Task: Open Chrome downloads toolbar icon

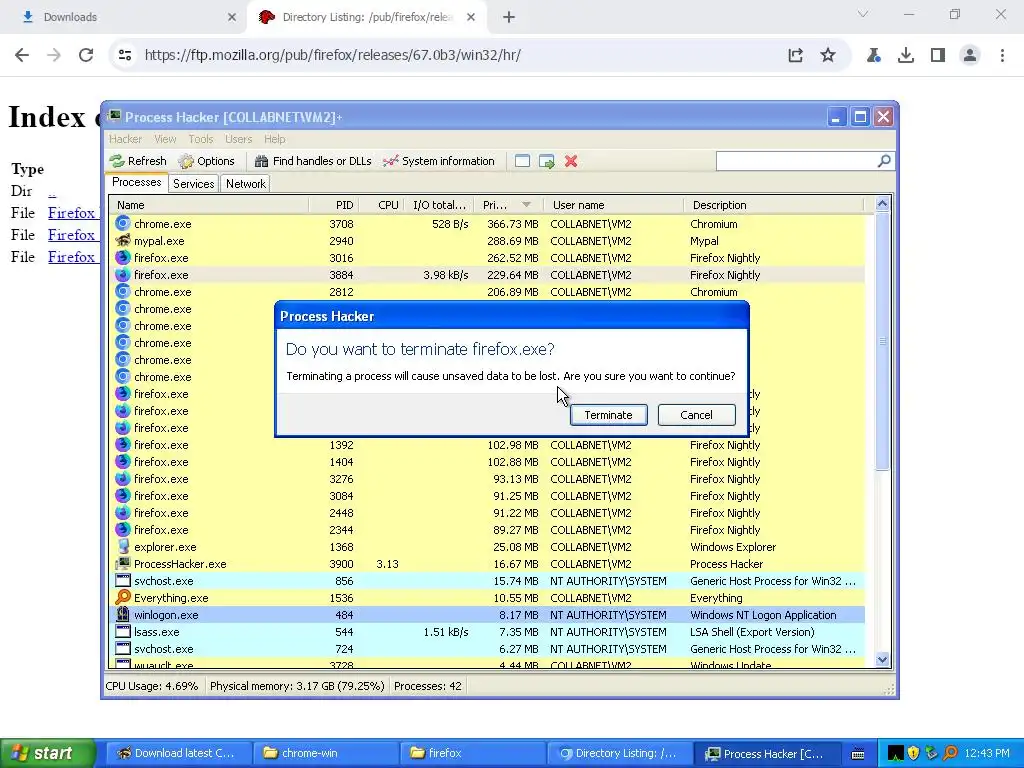Action: [x=906, y=56]
